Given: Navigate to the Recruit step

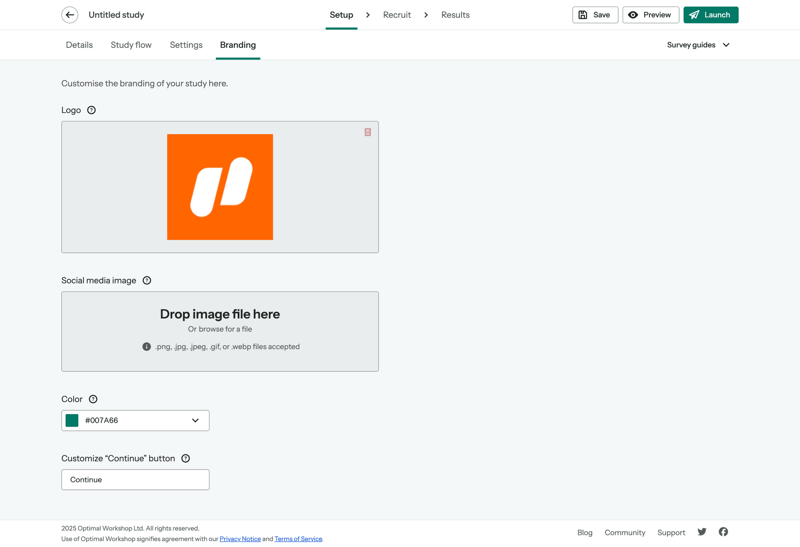Looking at the screenshot, I should pyautogui.click(x=397, y=15).
